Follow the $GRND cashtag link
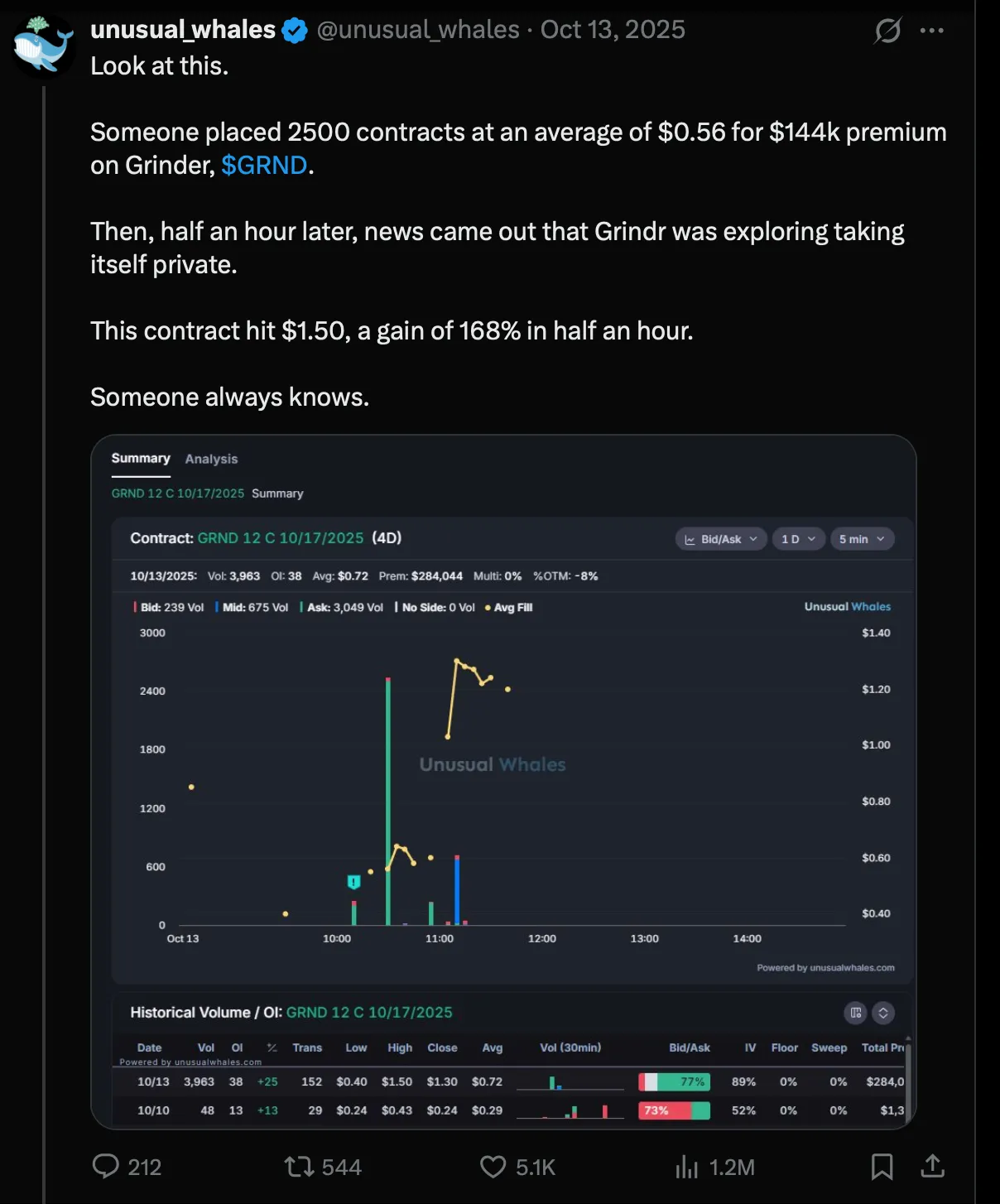The image size is (1000, 1204). point(263,165)
